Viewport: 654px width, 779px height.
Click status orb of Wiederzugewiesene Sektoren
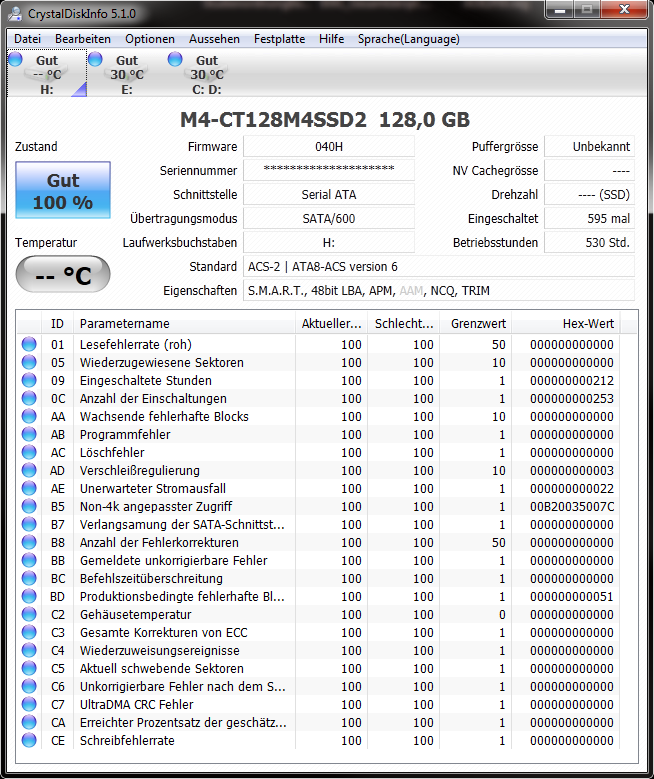click(x=29, y=362)
